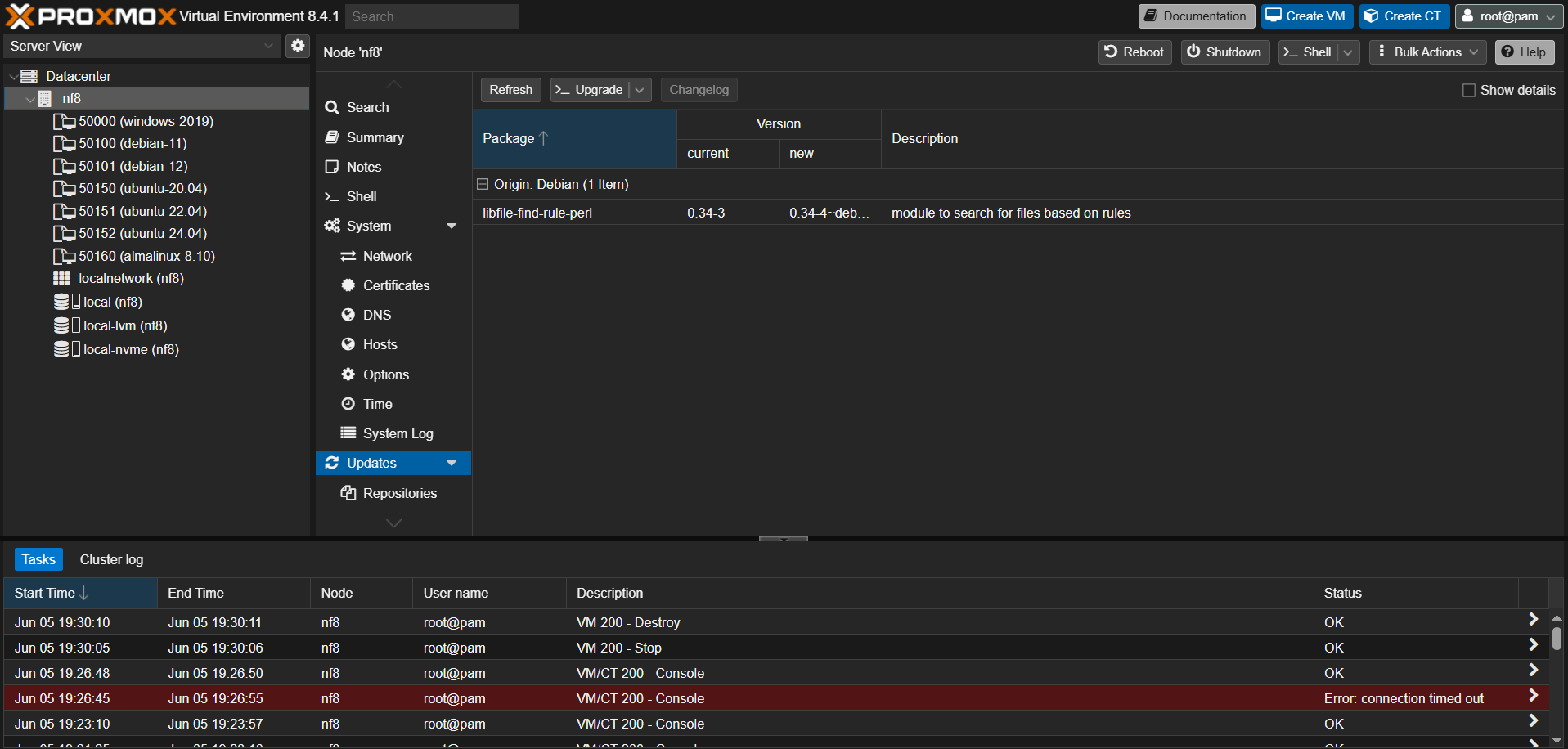Switch to the Tasks tab

[x=38, y=559]
